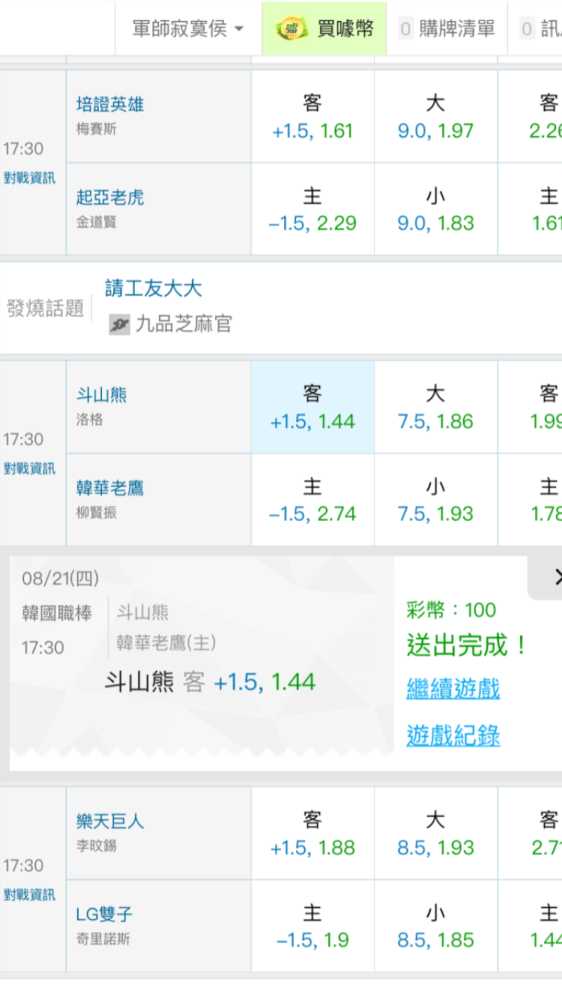Click the 買噱幣 coin icon
Screen dimensions: 562x1000
[292, 28]
